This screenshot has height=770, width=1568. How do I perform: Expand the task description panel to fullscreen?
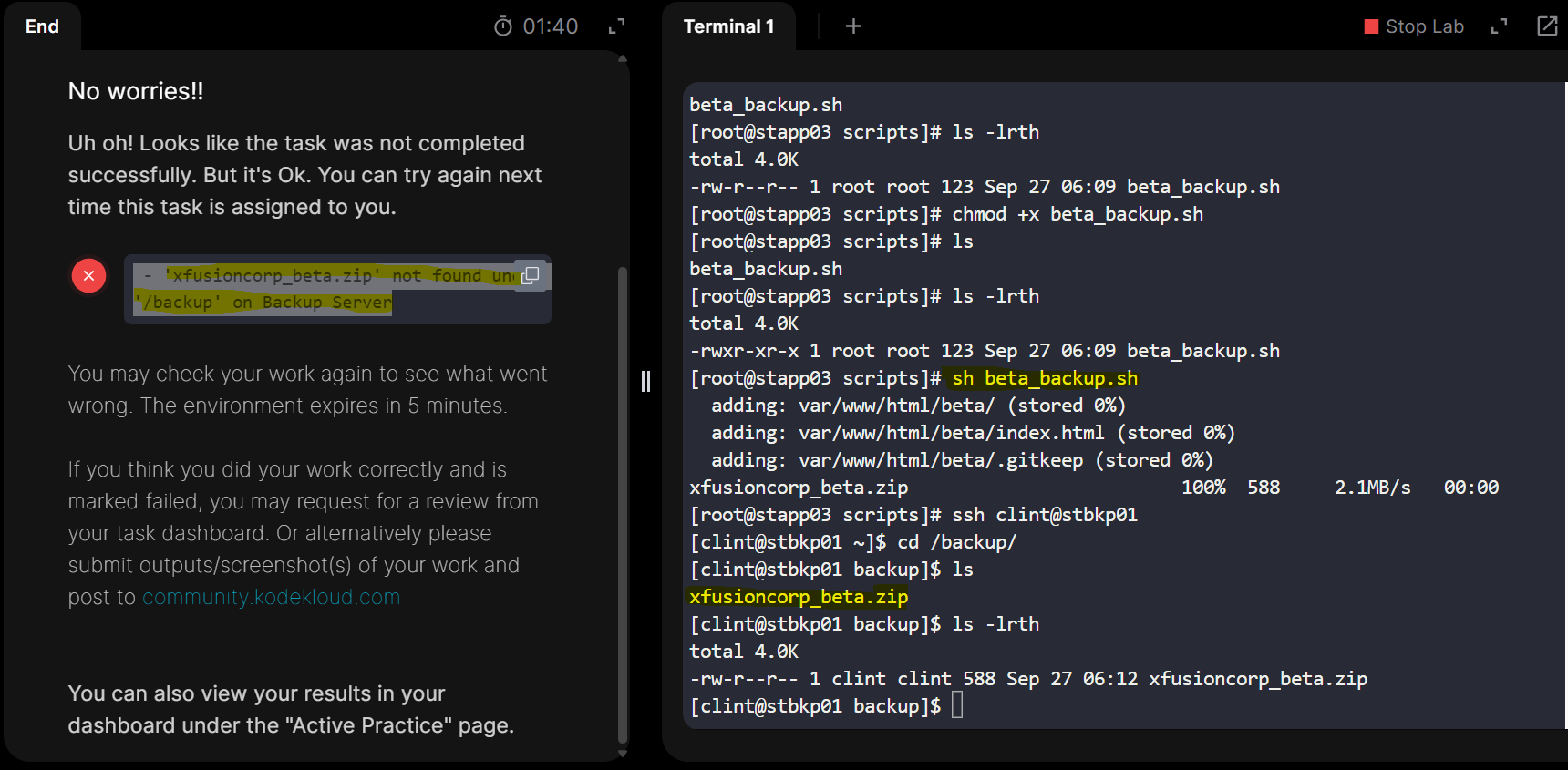click(617, 26)
